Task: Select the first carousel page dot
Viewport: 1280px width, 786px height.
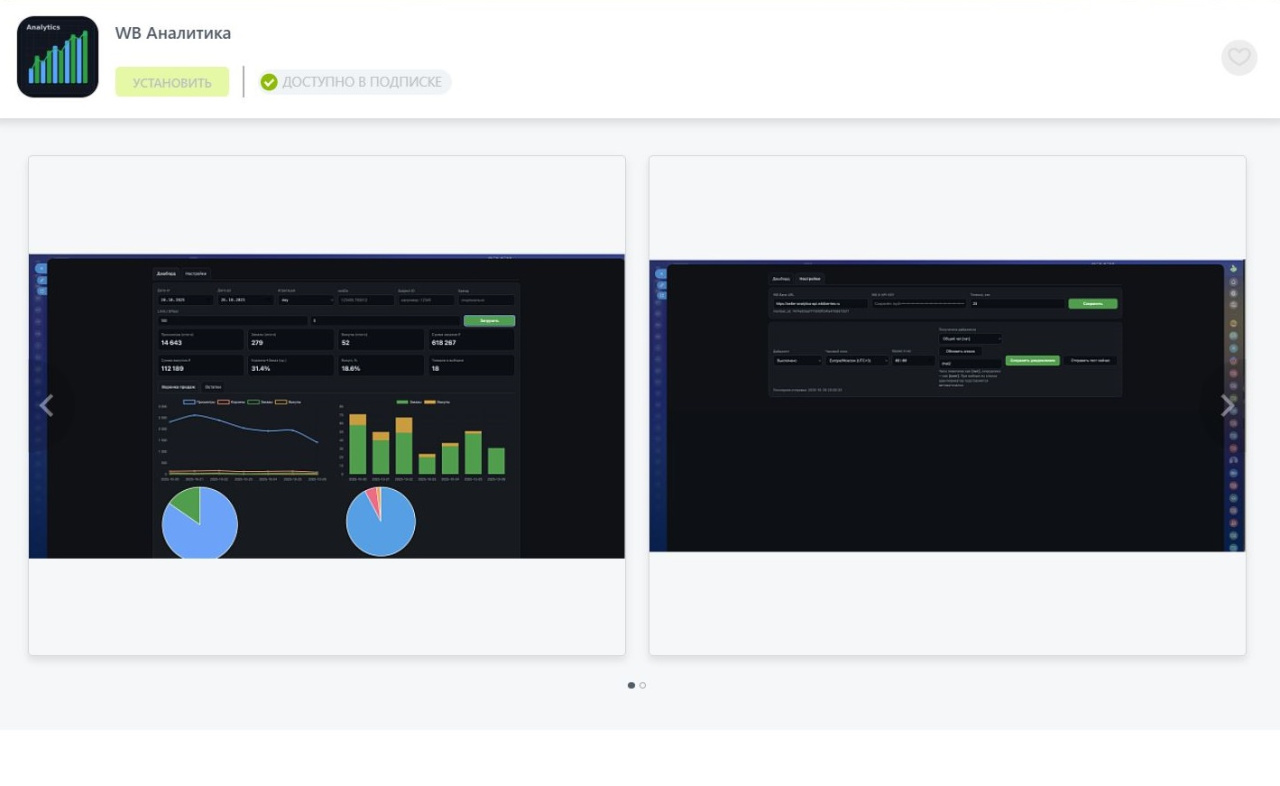Action: [x=631, y=685]
